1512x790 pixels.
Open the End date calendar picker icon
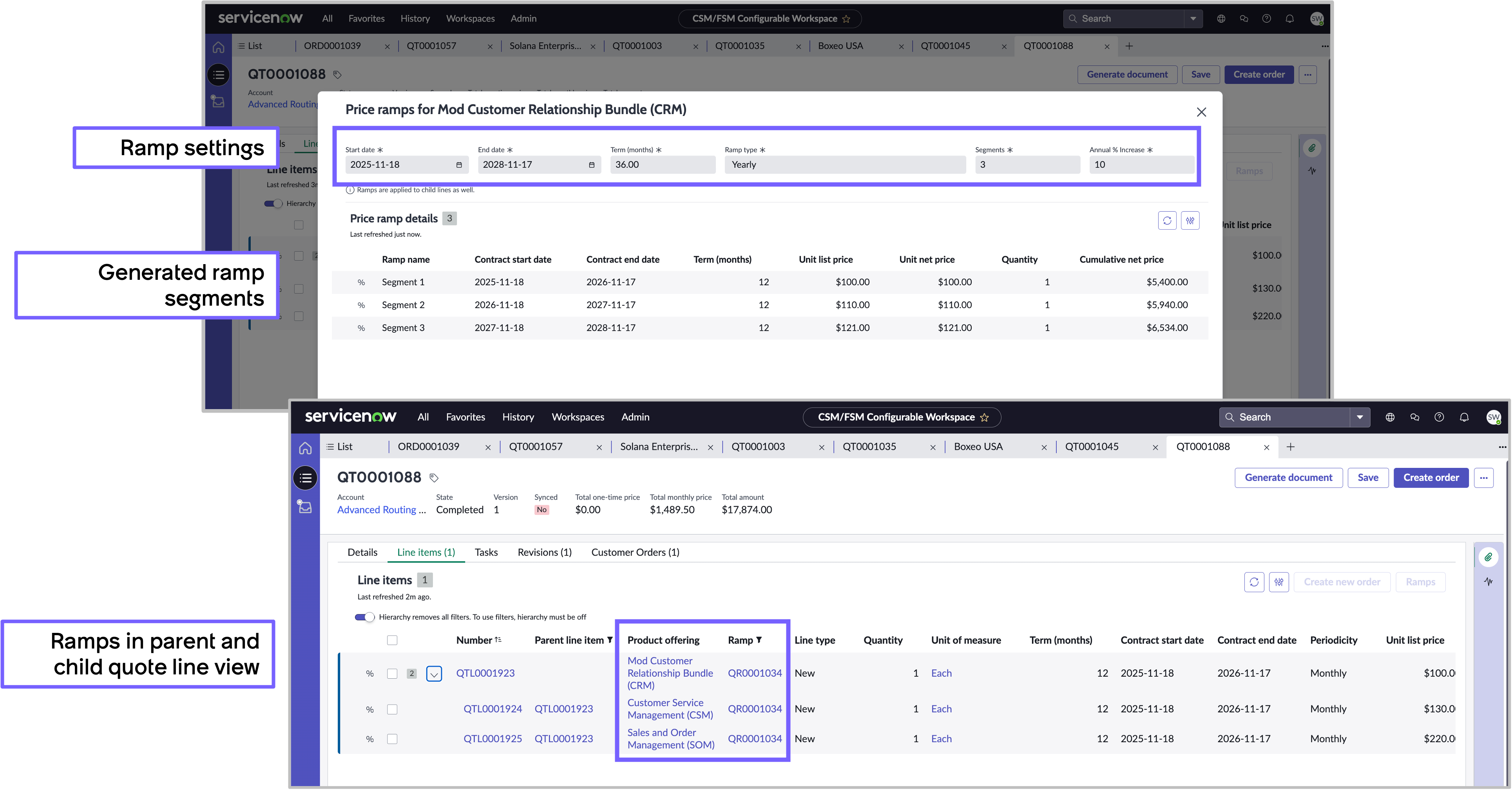pos(592,165)
